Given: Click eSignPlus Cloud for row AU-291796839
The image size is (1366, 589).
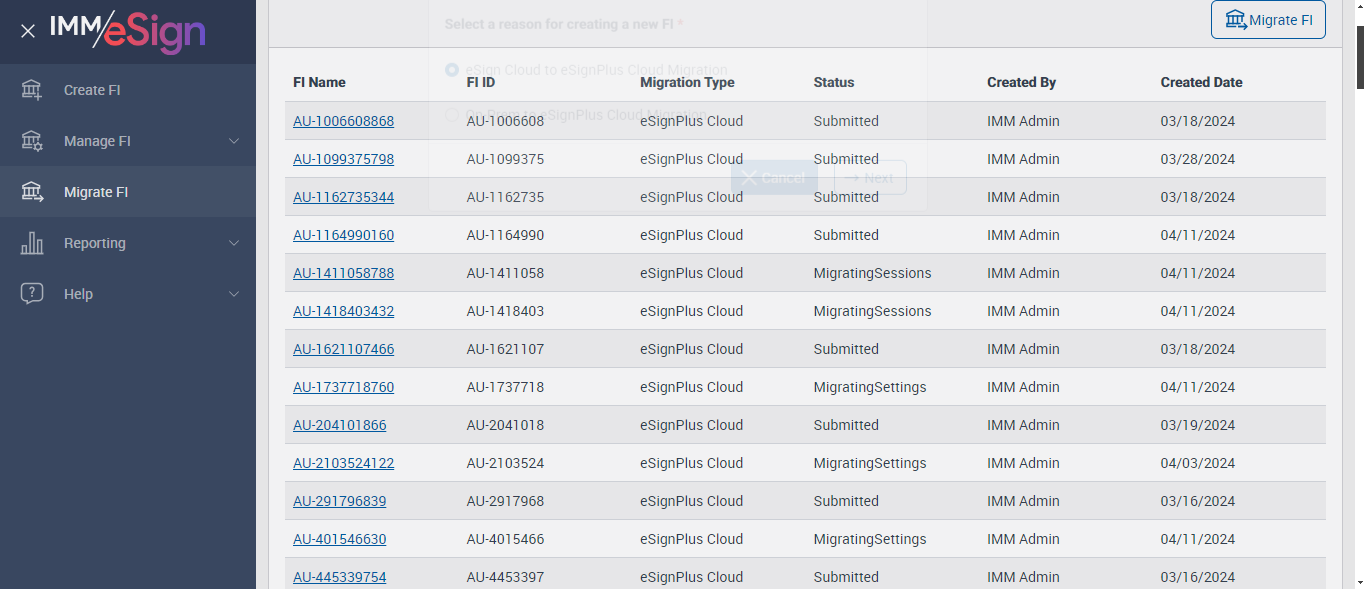Looking at the screenshot, I should (691, 501).
